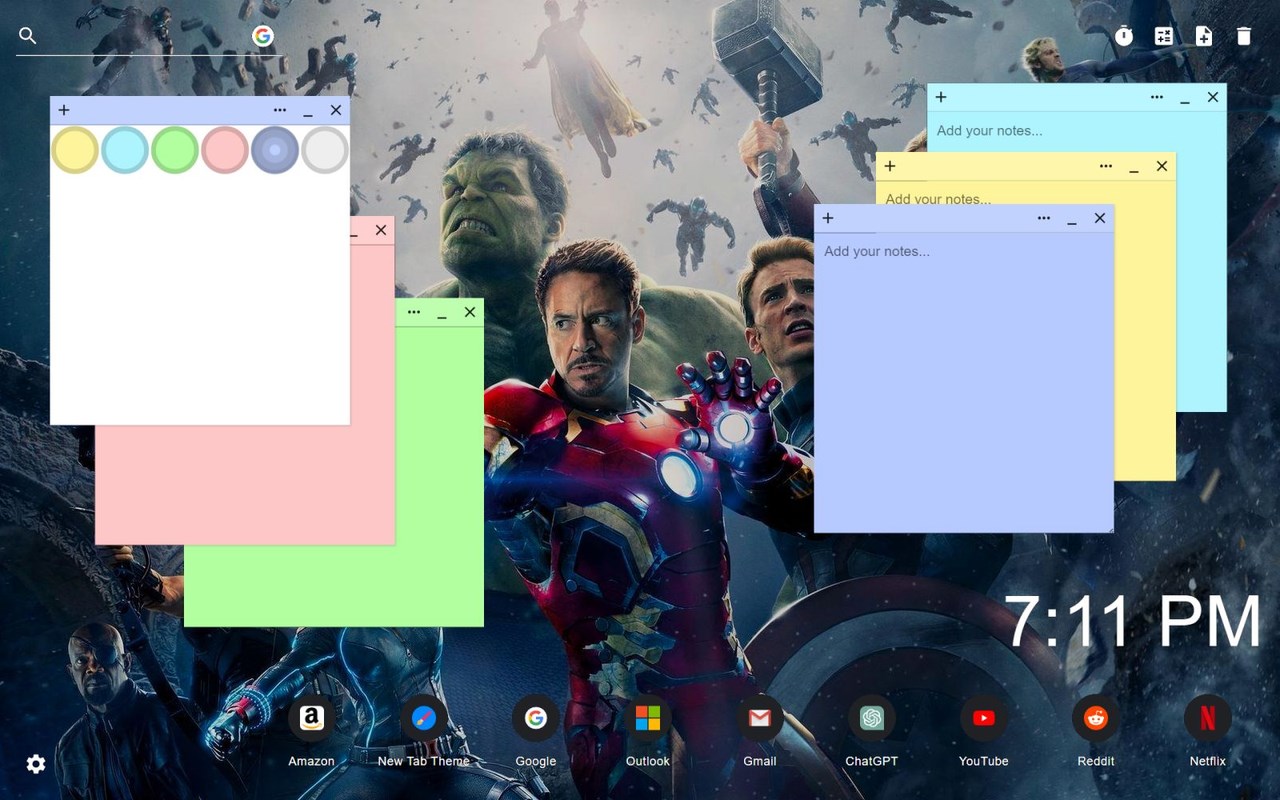Open the Google shortcut in the dock

536,718
